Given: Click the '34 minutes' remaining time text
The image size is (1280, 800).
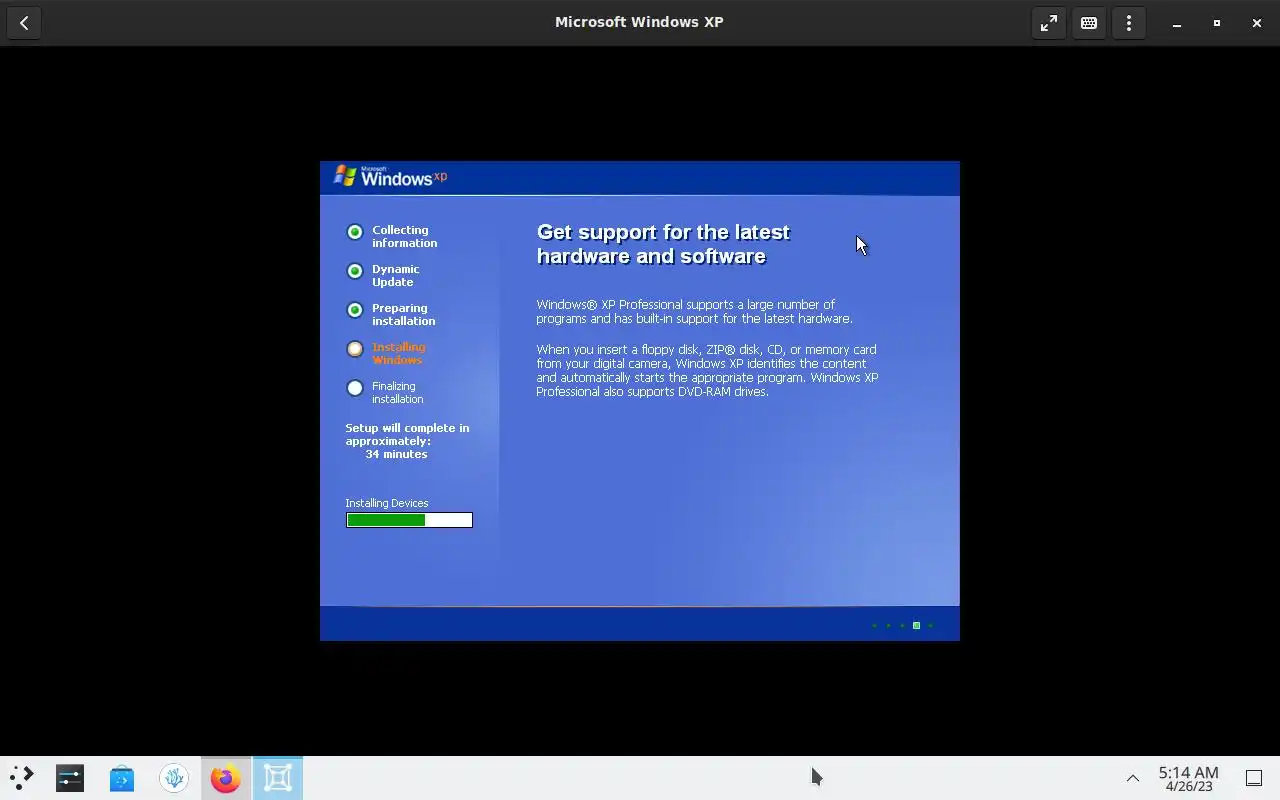Looking at the screenshot, I should click(396, 454).
